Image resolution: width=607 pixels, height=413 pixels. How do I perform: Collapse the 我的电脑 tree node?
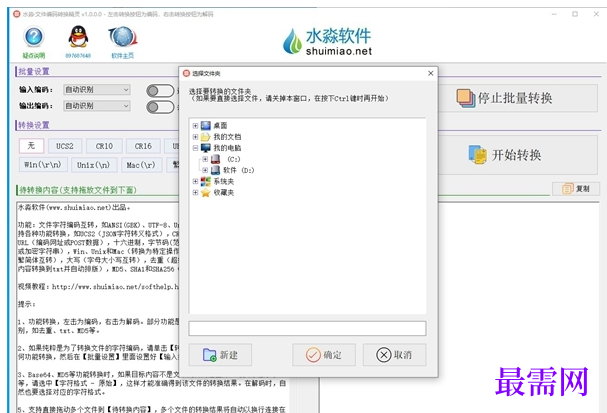coord(195,148)
